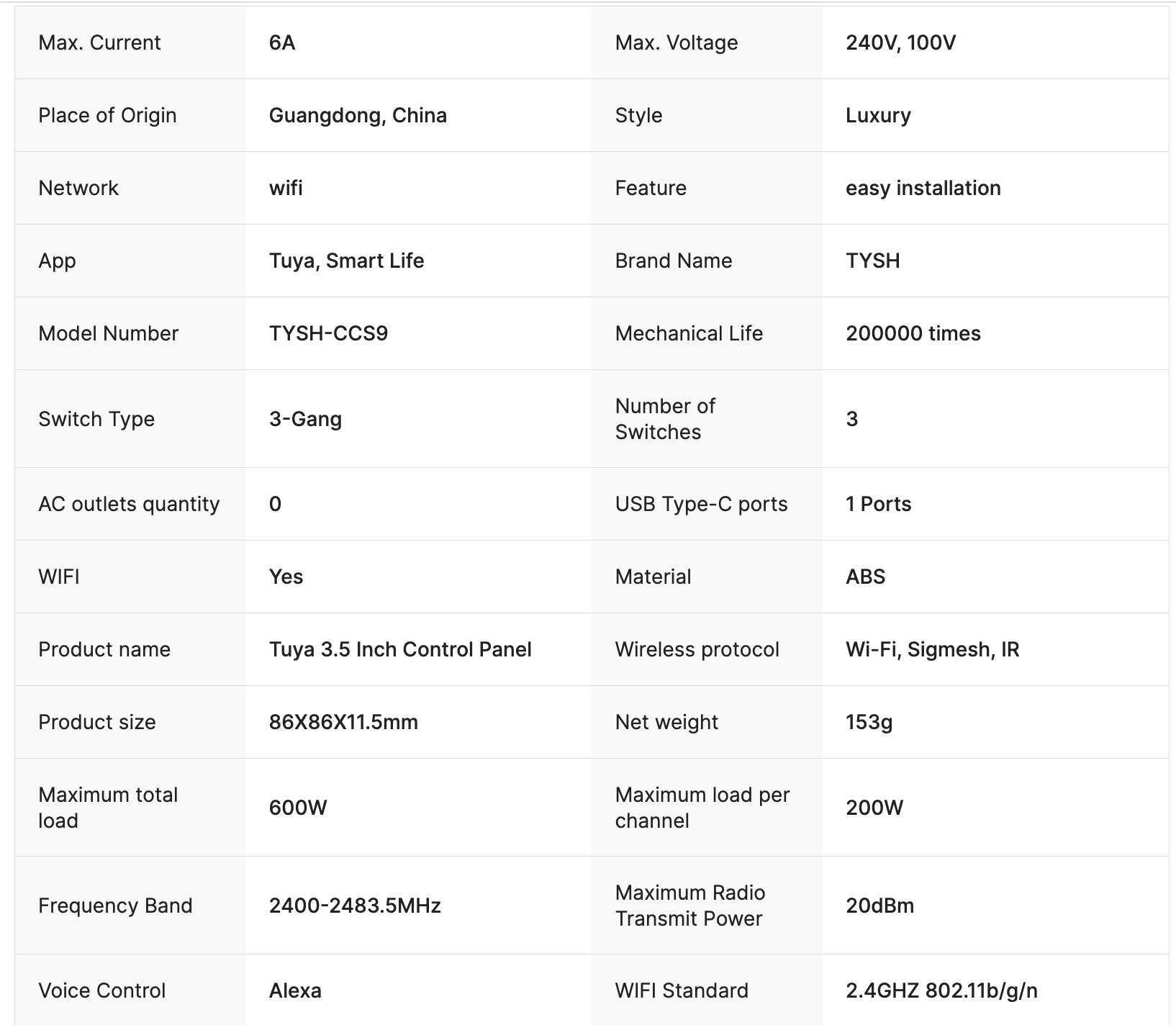Select the 'Guangdong, China' origin value
The width and height of the screenshot is (1176, 1025).
(x=358, y=115)
